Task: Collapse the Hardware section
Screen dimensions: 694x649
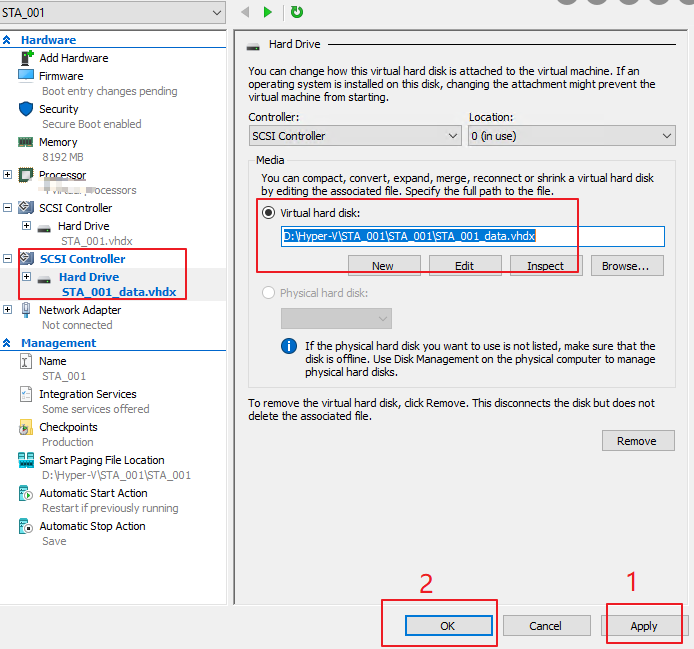Action: 8,40
